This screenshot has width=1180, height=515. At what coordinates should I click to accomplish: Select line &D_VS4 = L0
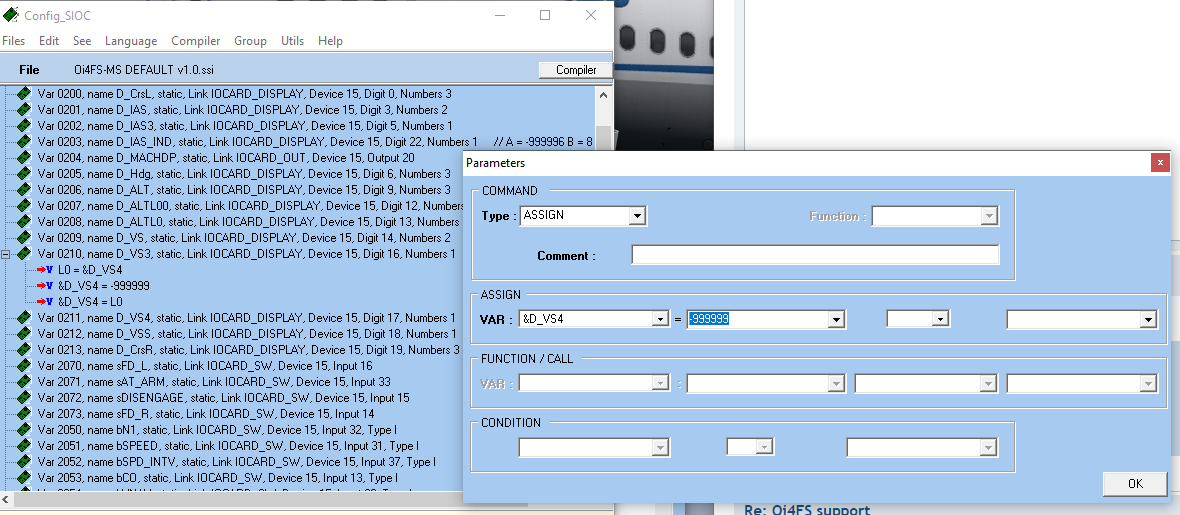pos(90,302)
